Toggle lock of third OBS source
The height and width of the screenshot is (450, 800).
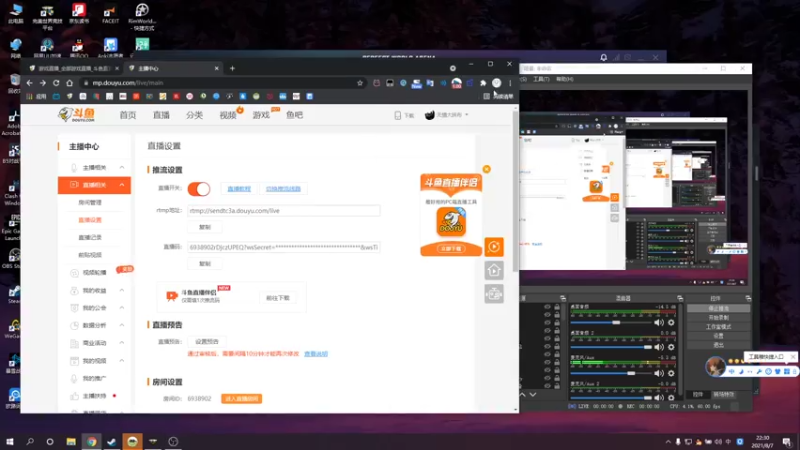click(x=557, y=322)
